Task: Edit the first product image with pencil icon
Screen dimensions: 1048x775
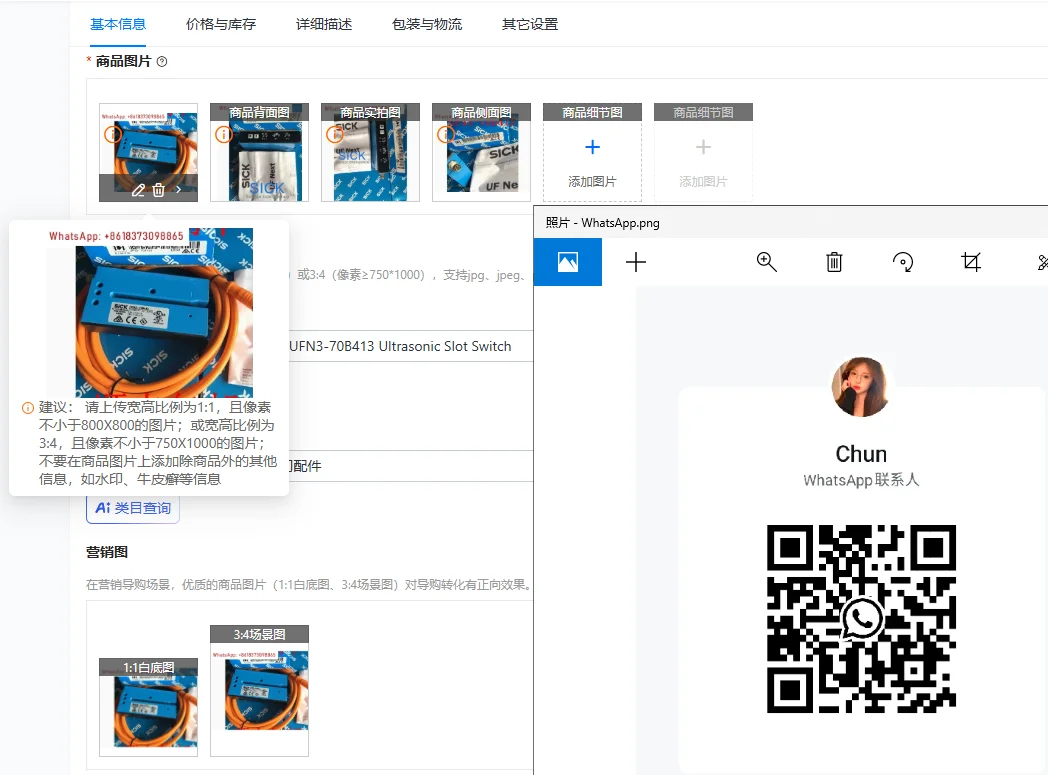Action: pos(138,190)
